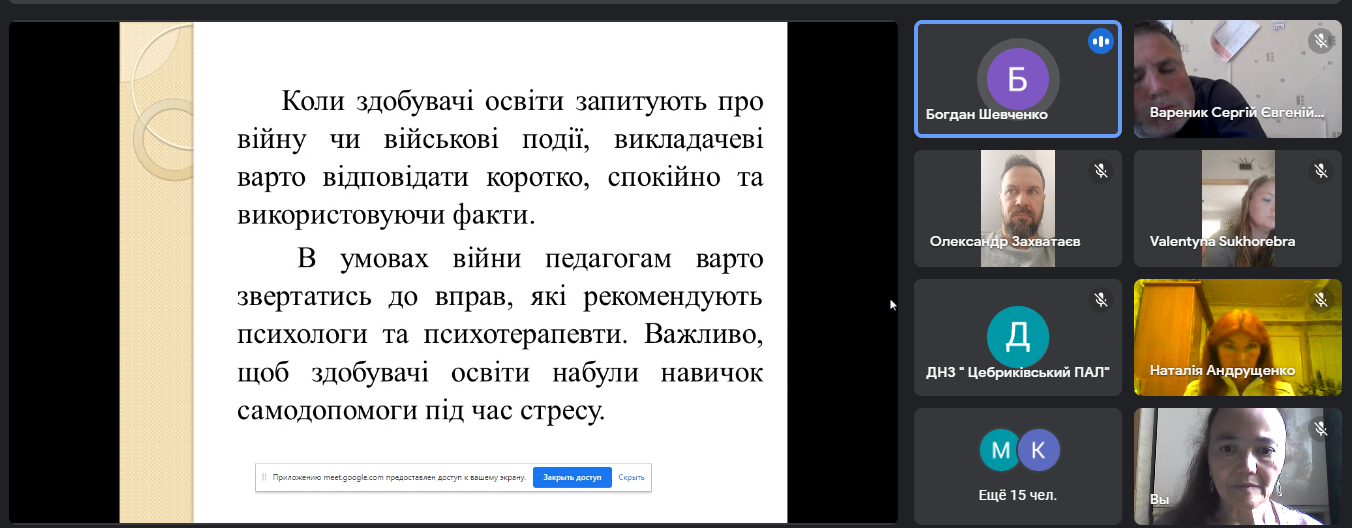Click muted mic icon on ДНЗ Цебриківський ПАЛ tile
This screenshot has height=528, width=1352.
(1101, 299)
